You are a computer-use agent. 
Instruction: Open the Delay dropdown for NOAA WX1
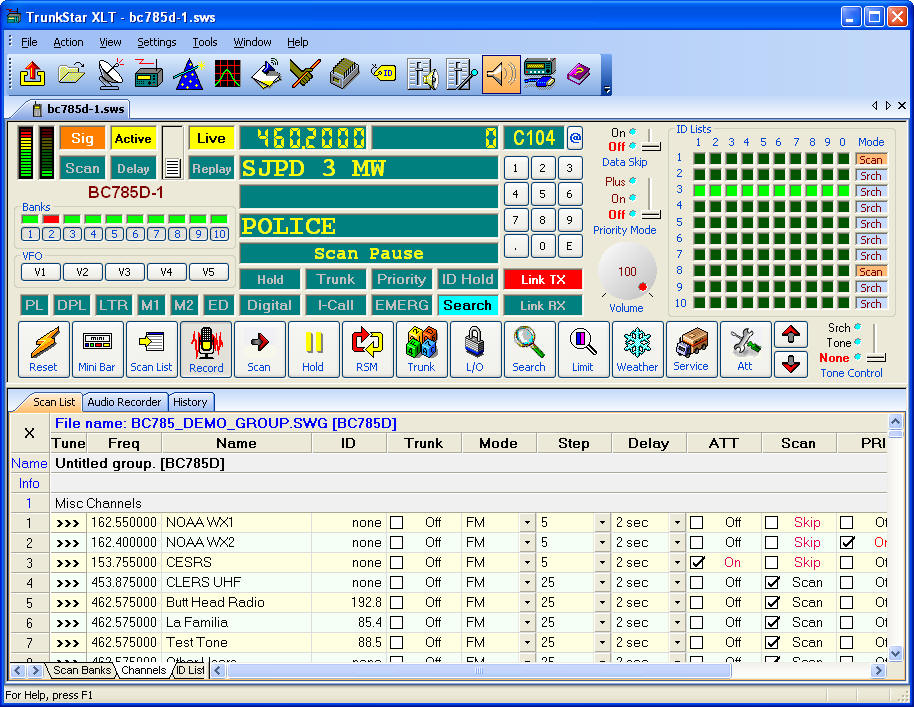pyautogui.click(x=677, y=522)
